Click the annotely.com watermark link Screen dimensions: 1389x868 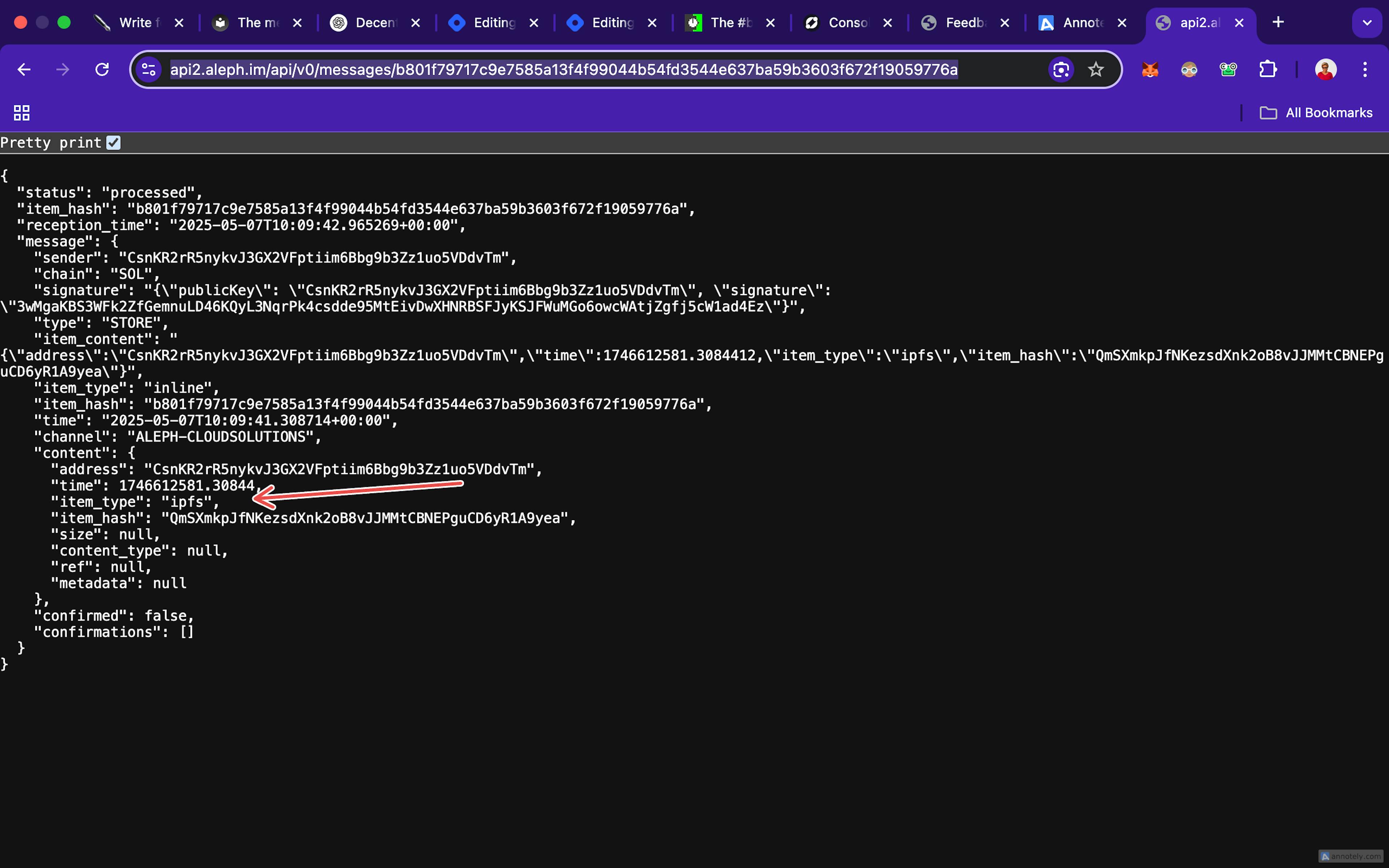point(1351,856)
